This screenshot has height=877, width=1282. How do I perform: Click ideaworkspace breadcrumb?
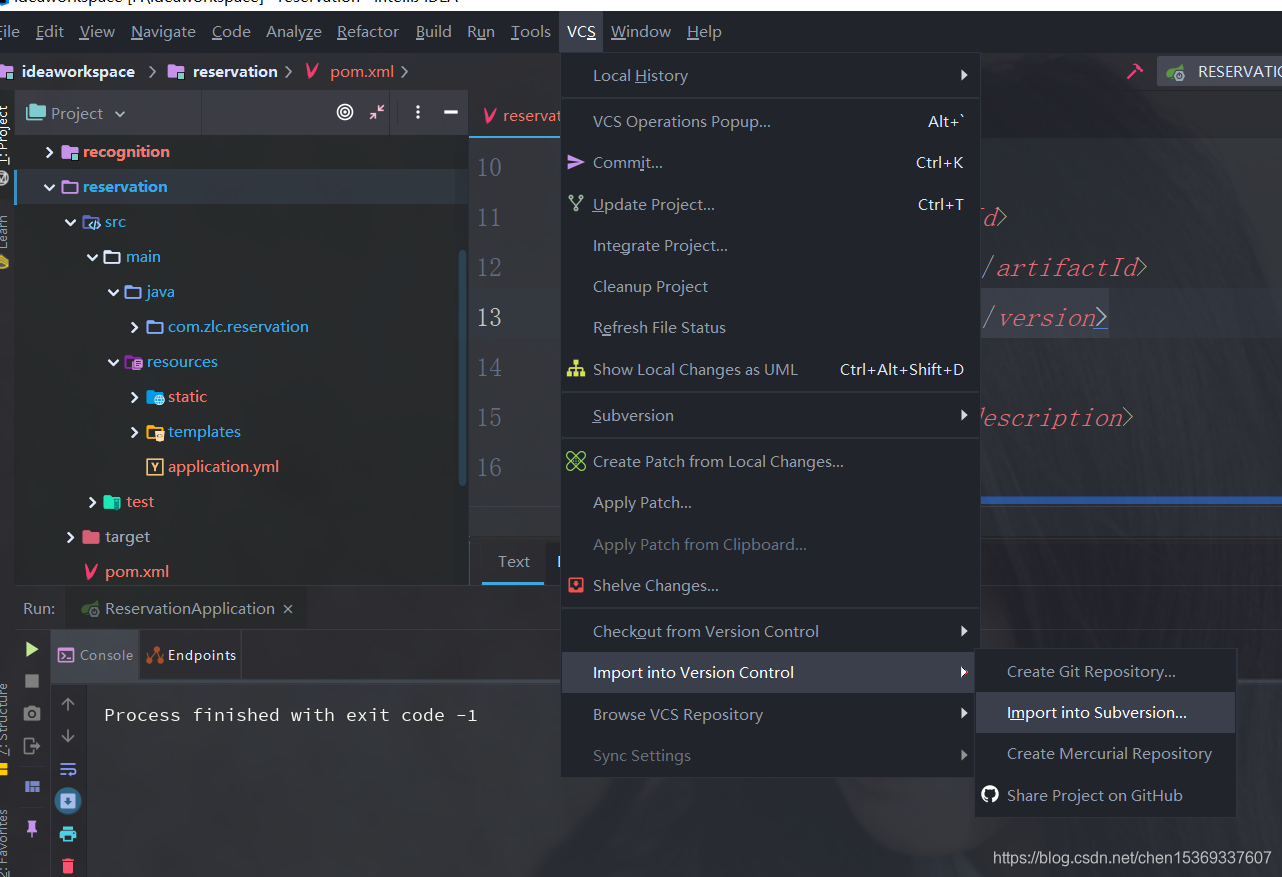(x=76, y=71)
